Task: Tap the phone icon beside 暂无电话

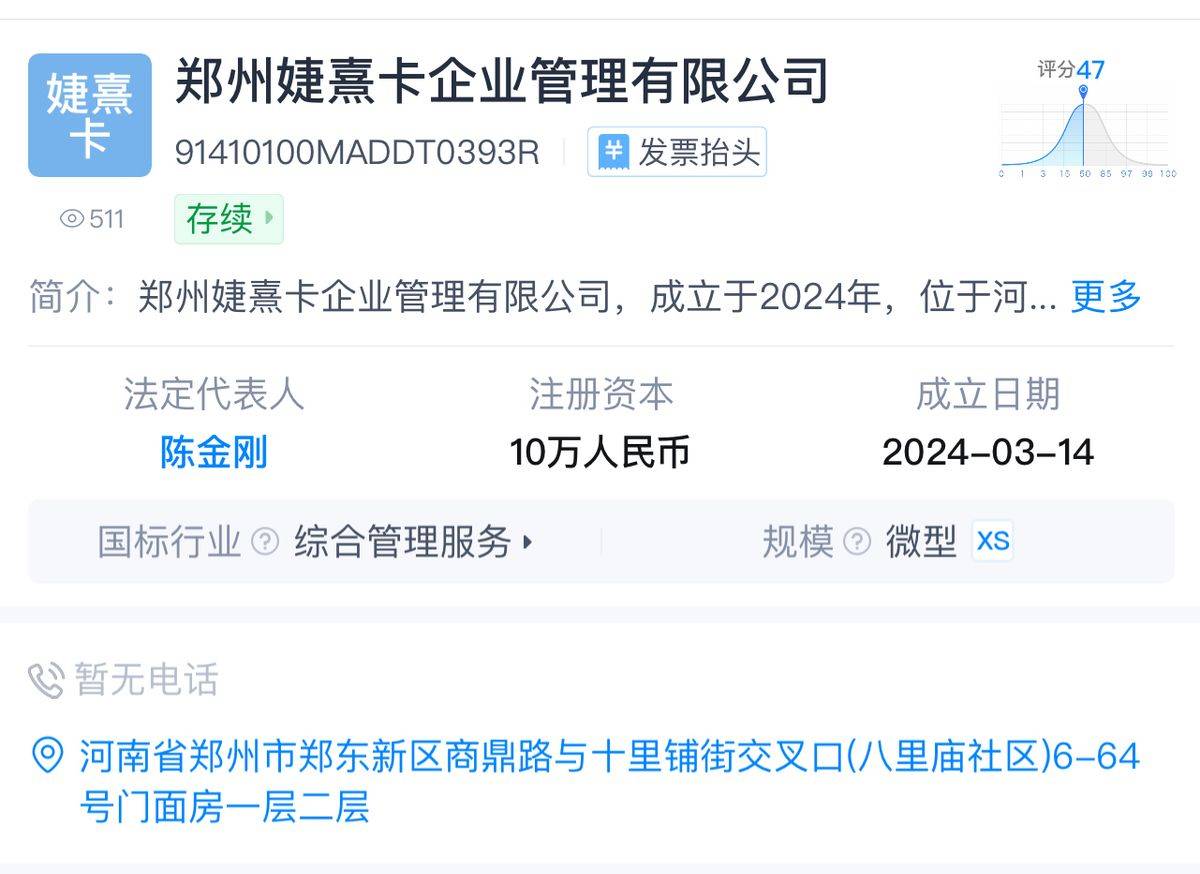Action: click(x=46, y=681)
